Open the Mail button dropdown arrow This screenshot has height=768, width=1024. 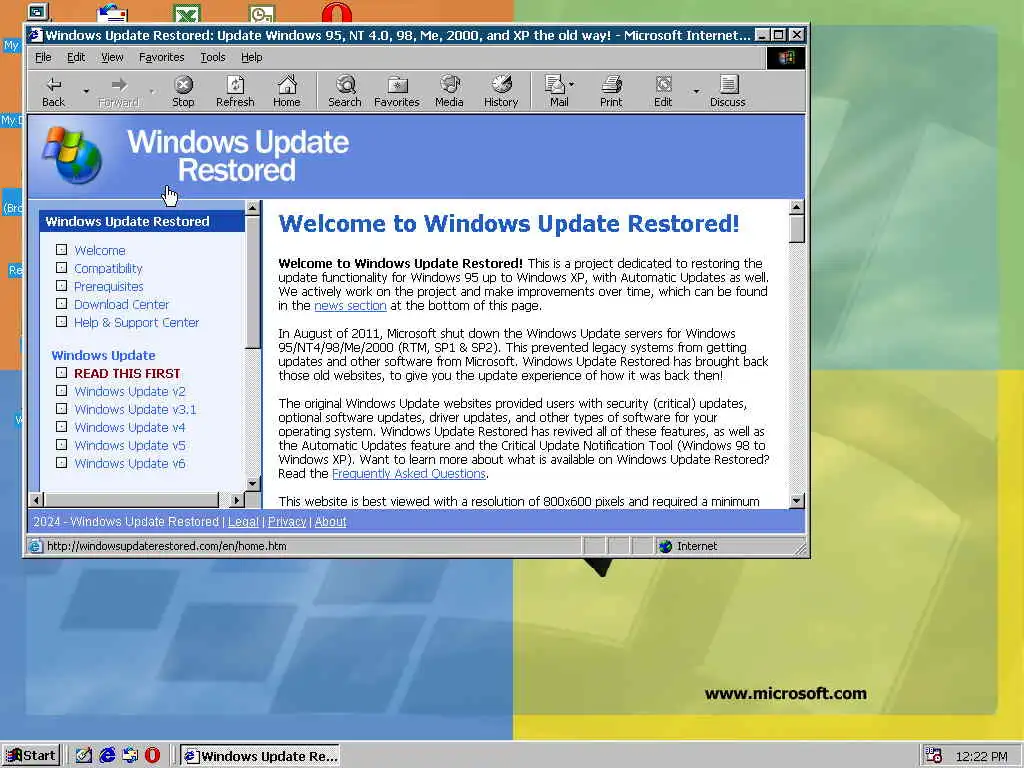coord(571,84)
